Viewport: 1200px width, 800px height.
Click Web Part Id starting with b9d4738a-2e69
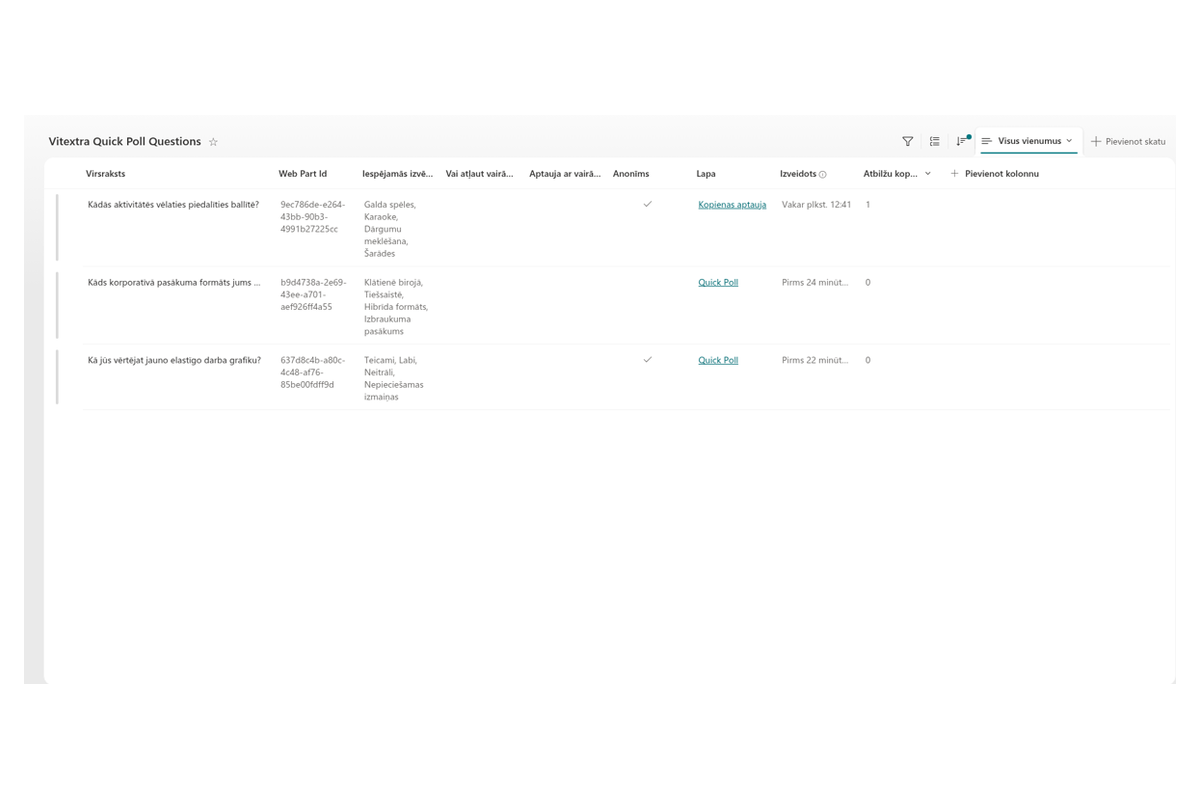312,295
